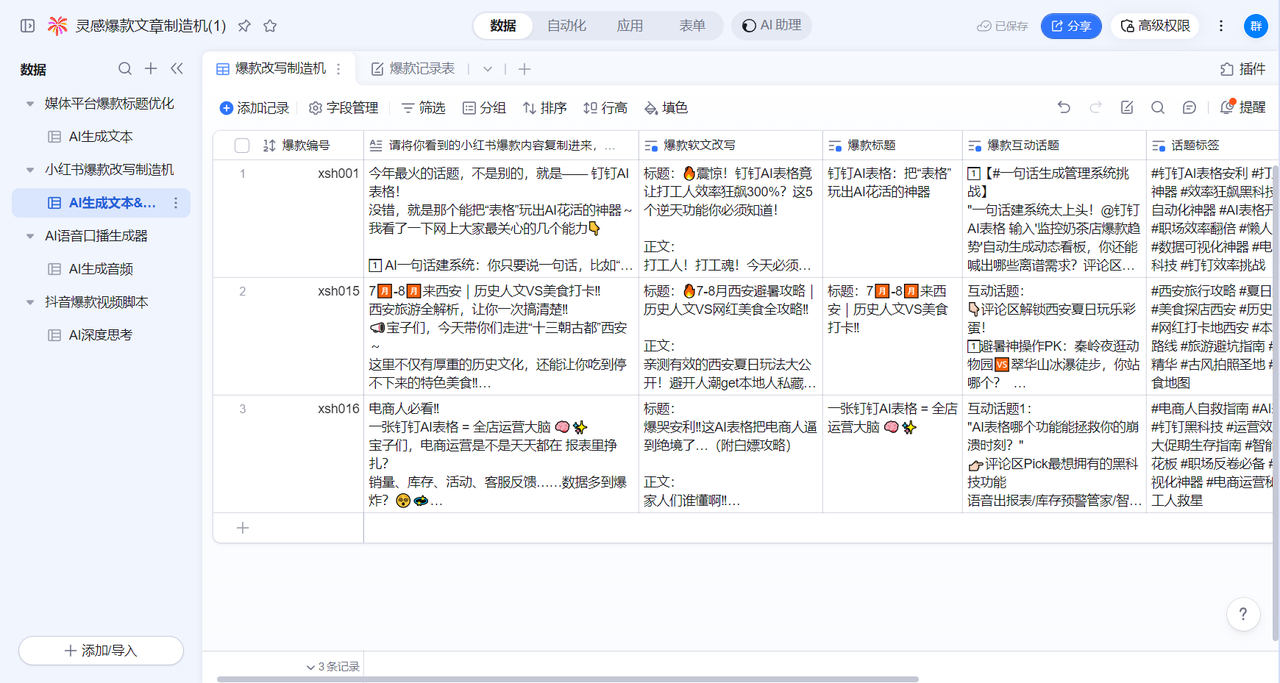Open 填色 fill color tool
The image size is (1280, 683).
pos(665,108)
